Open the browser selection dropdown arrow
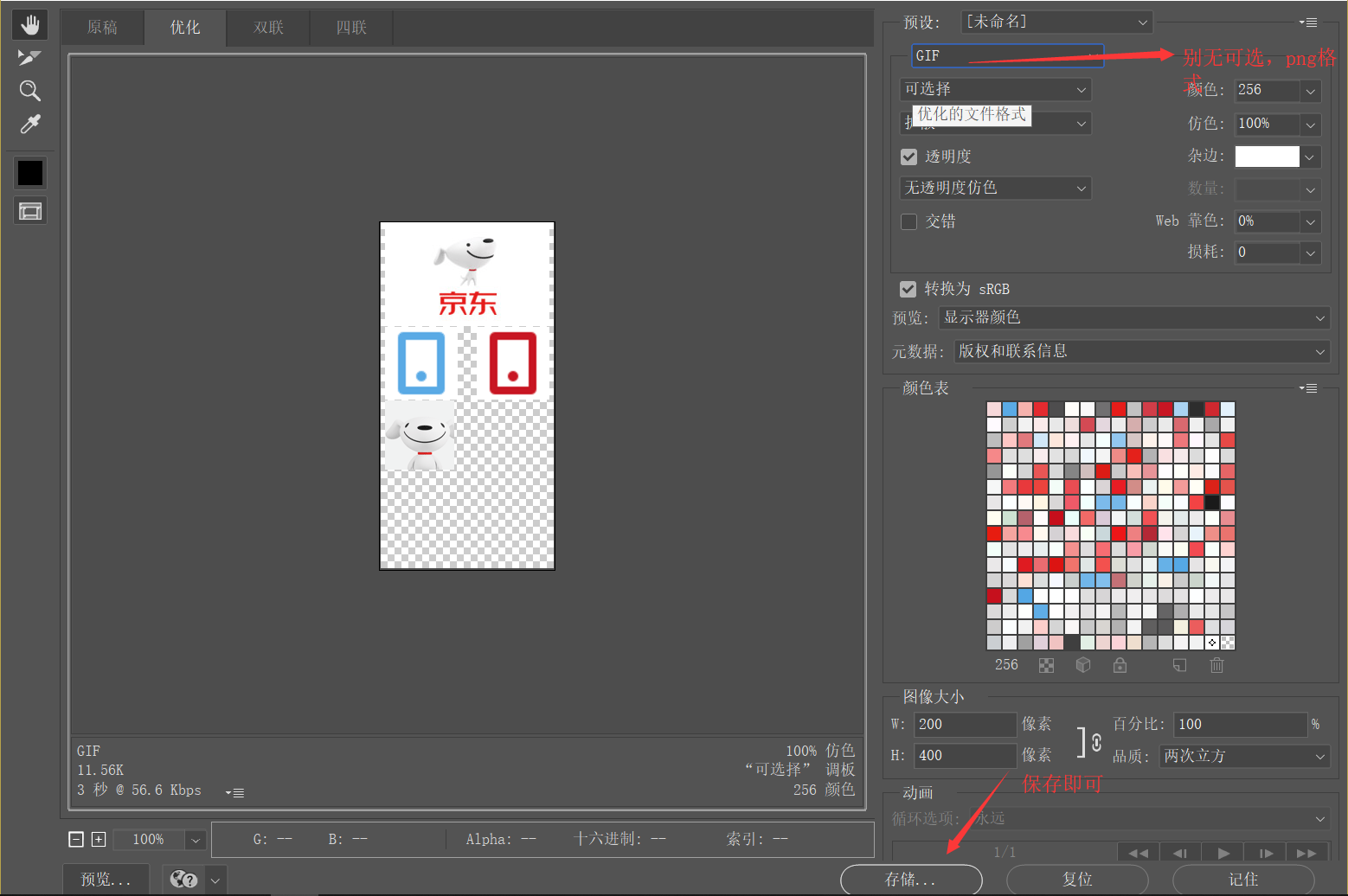 [215, 880]
